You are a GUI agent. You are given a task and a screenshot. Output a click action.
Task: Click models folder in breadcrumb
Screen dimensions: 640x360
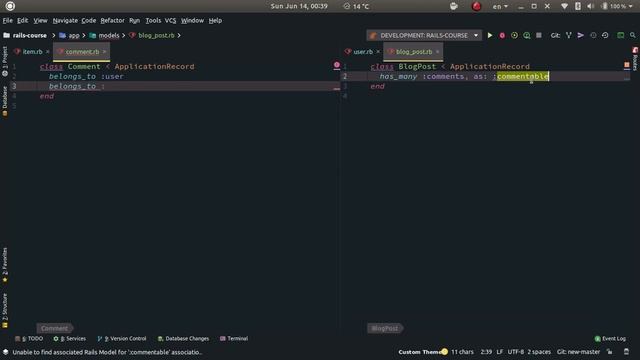pos(104,36)
